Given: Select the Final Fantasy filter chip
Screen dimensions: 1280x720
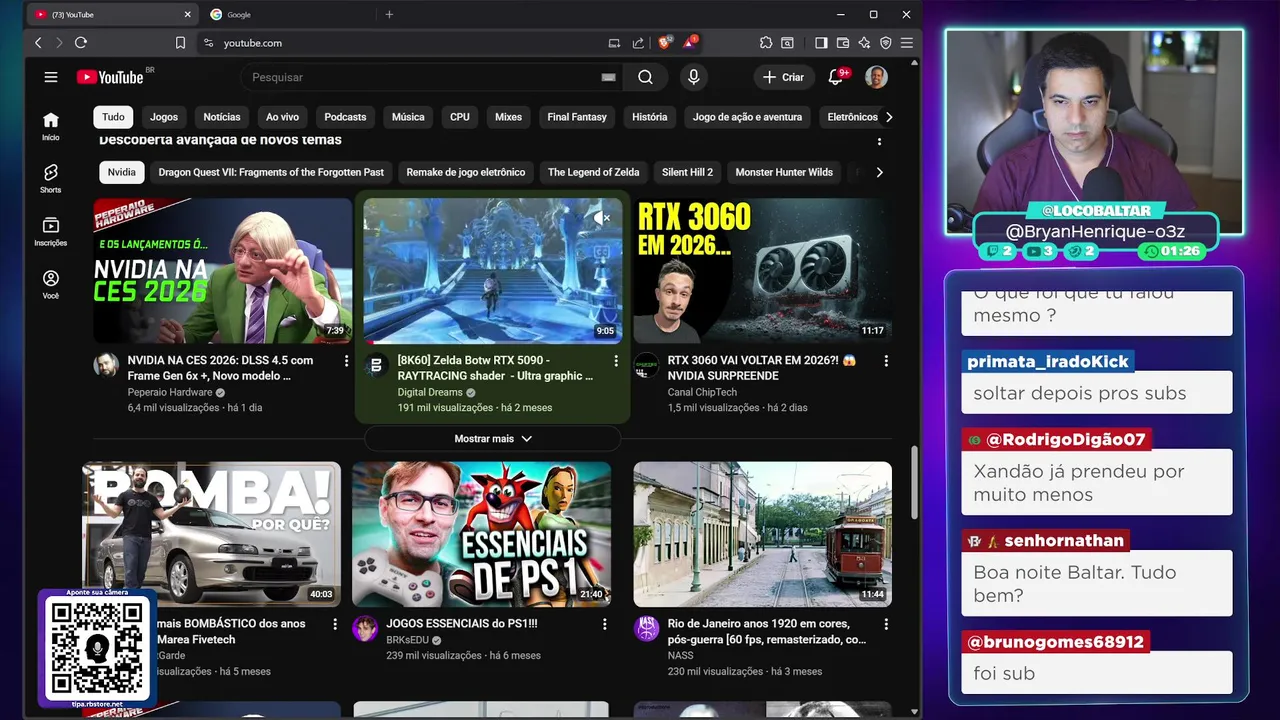Looking at the screenshot, I should click(577, 117).
